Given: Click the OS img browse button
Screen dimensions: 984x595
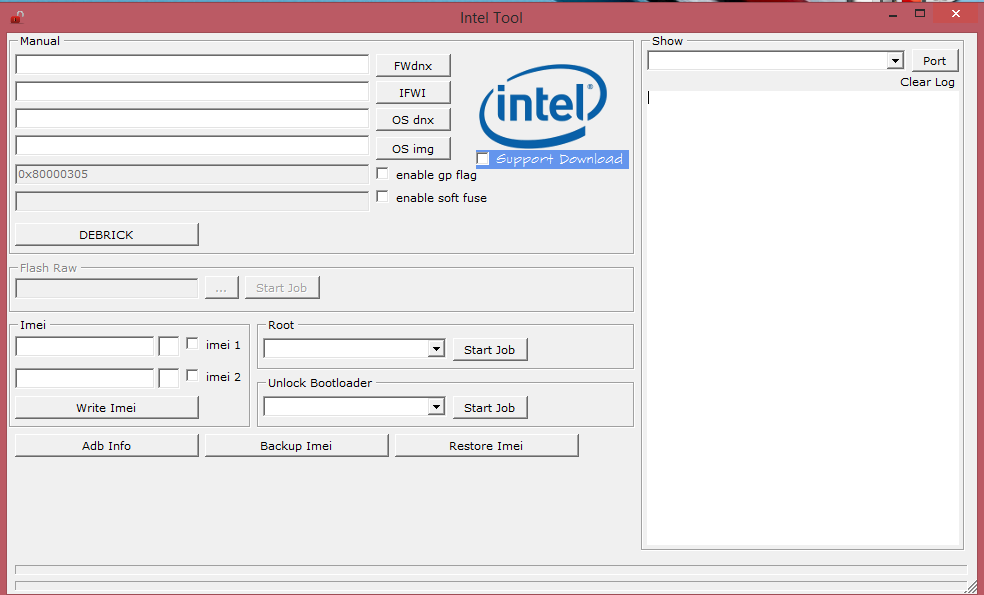Looking at the screenshot, I should pyautogui.click(x=413, y=149).
